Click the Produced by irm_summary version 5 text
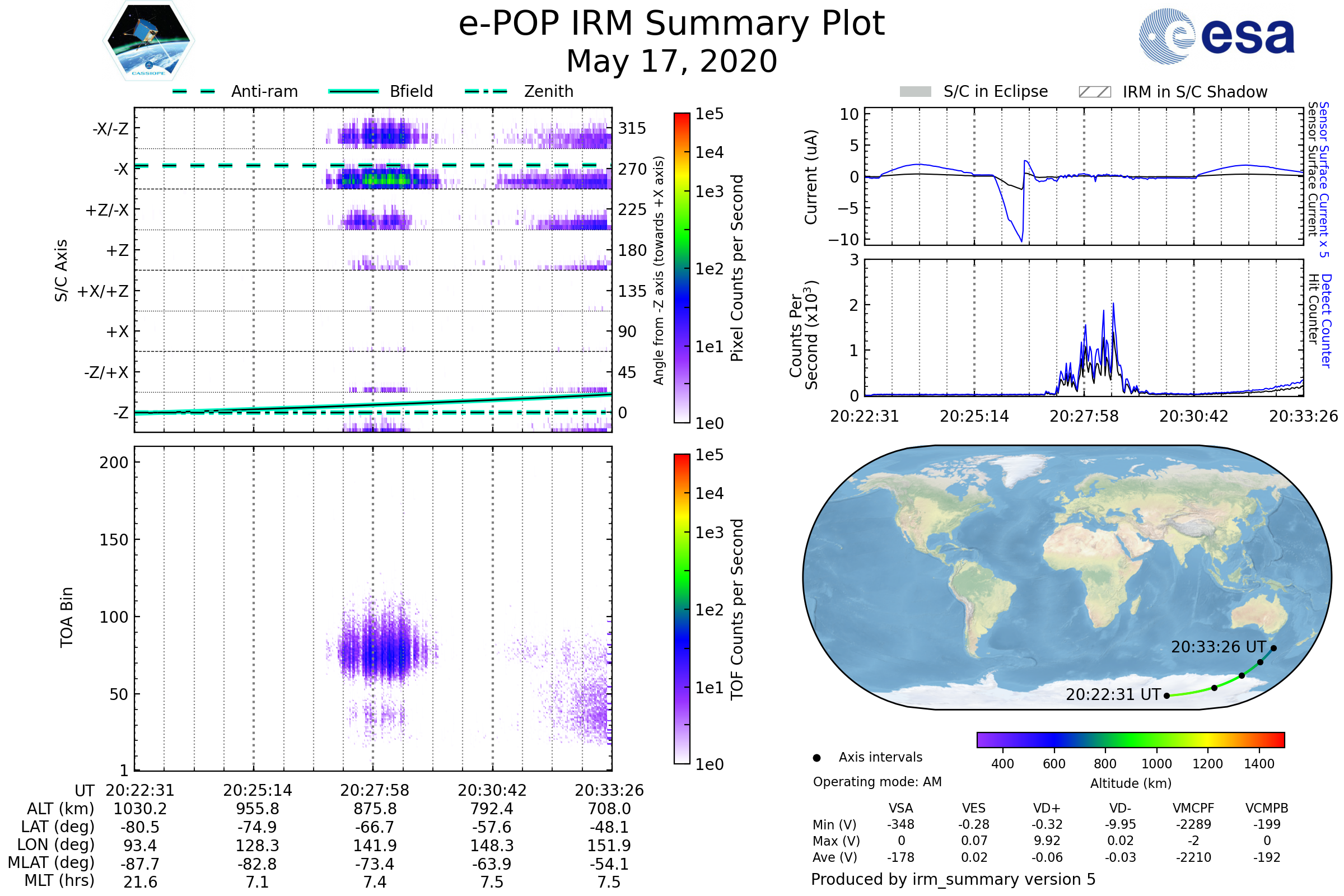This screenshot has width=1344, height=896. click(953, 879)
